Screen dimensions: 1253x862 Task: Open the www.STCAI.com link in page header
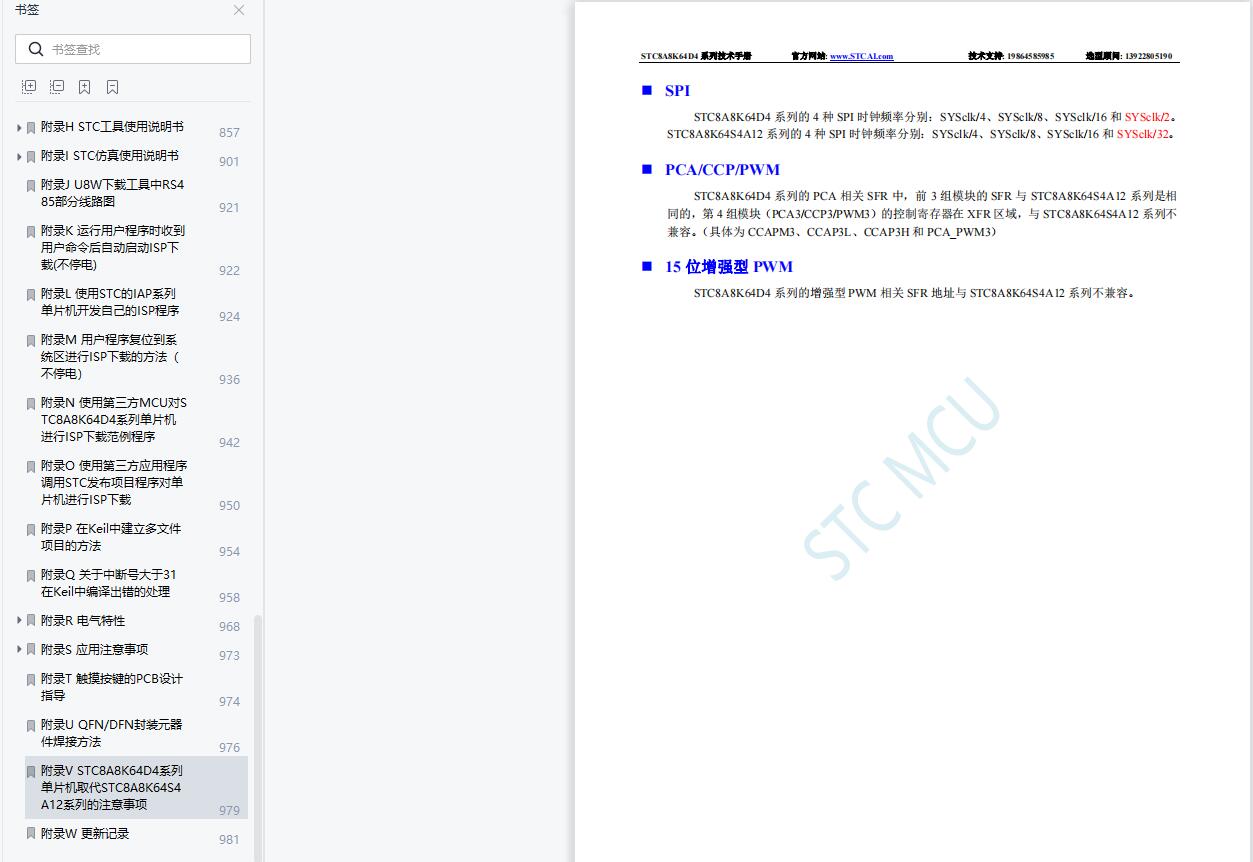(861, 56)
